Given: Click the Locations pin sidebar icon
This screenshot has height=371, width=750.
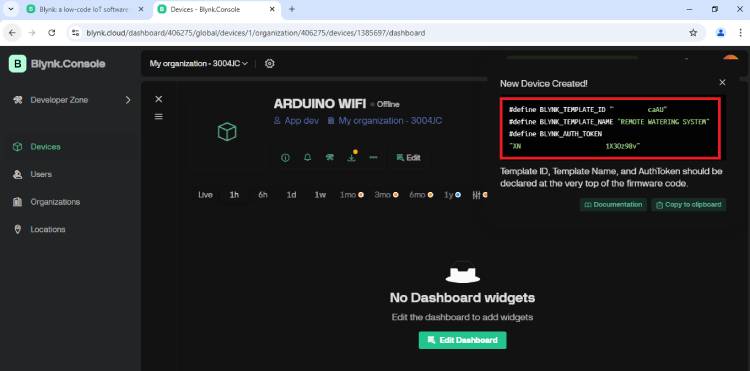Looking at the screenshot, I should click(x=18, y=229).
